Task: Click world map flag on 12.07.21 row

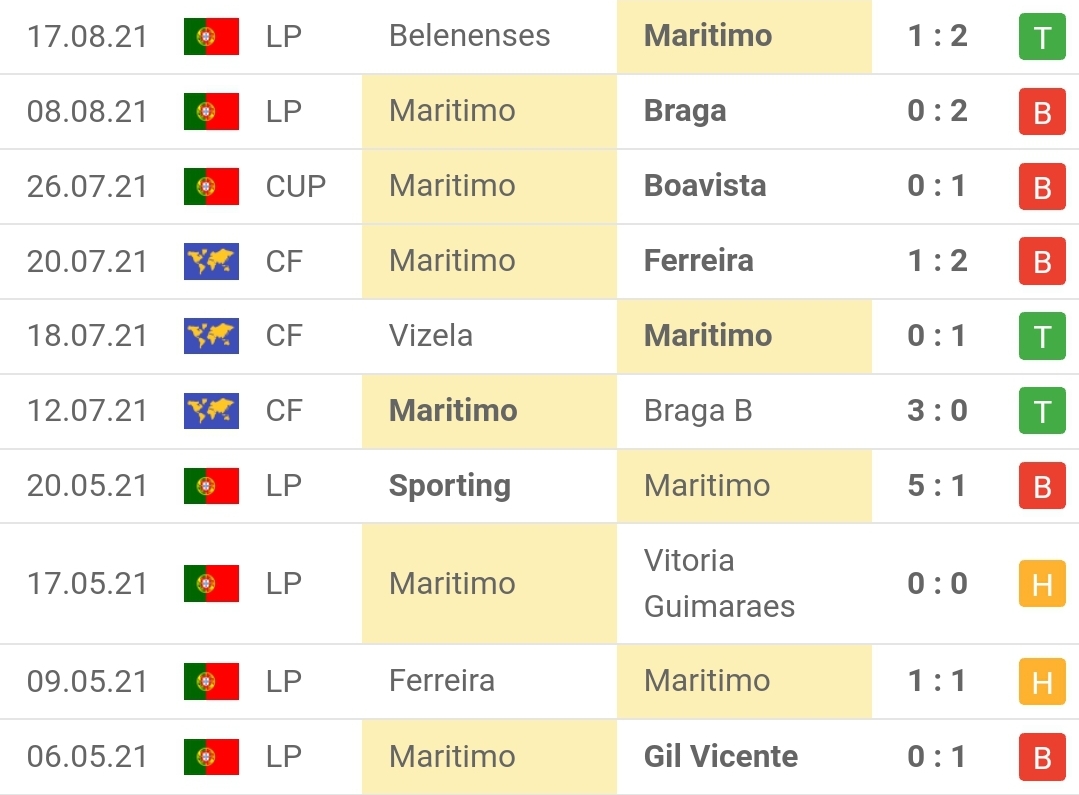Action: point(211,411)
